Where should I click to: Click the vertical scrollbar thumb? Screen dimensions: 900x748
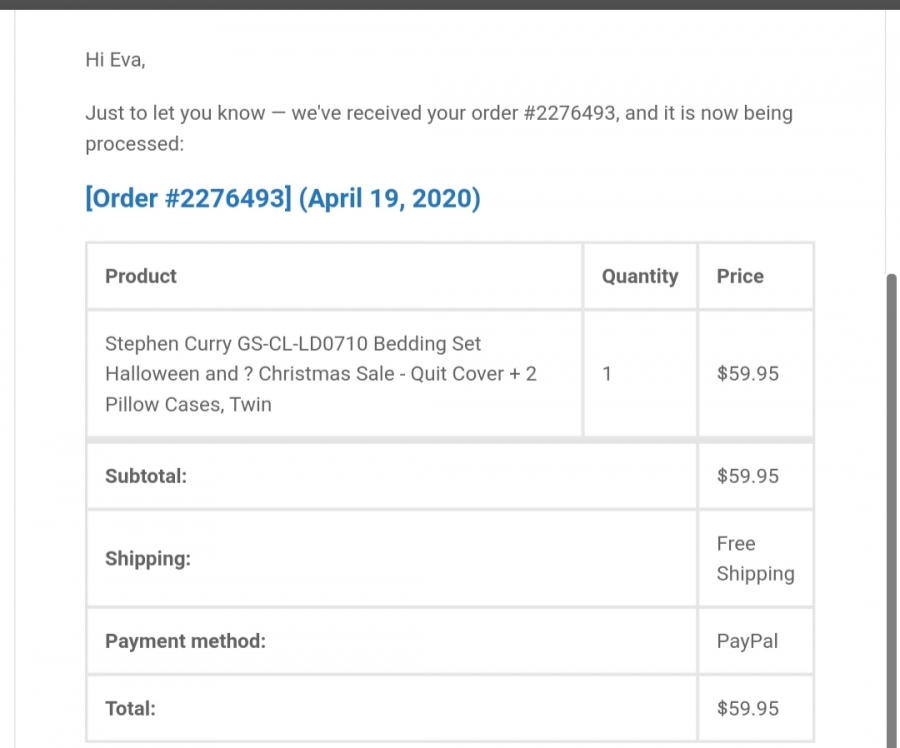point(893,511)
